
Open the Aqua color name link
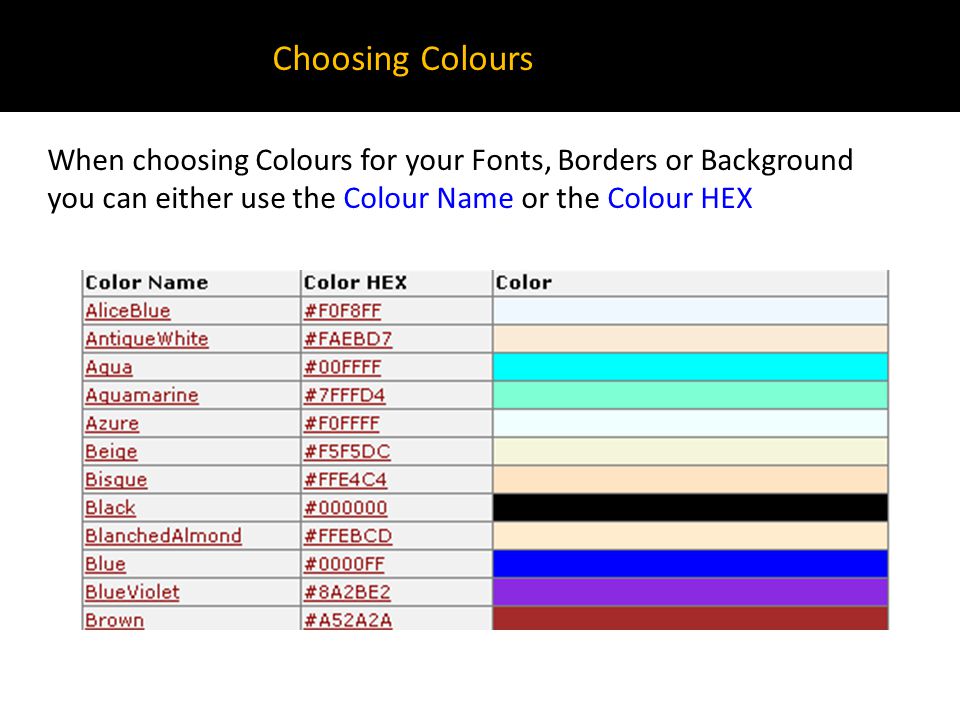[x=109, y=367]
